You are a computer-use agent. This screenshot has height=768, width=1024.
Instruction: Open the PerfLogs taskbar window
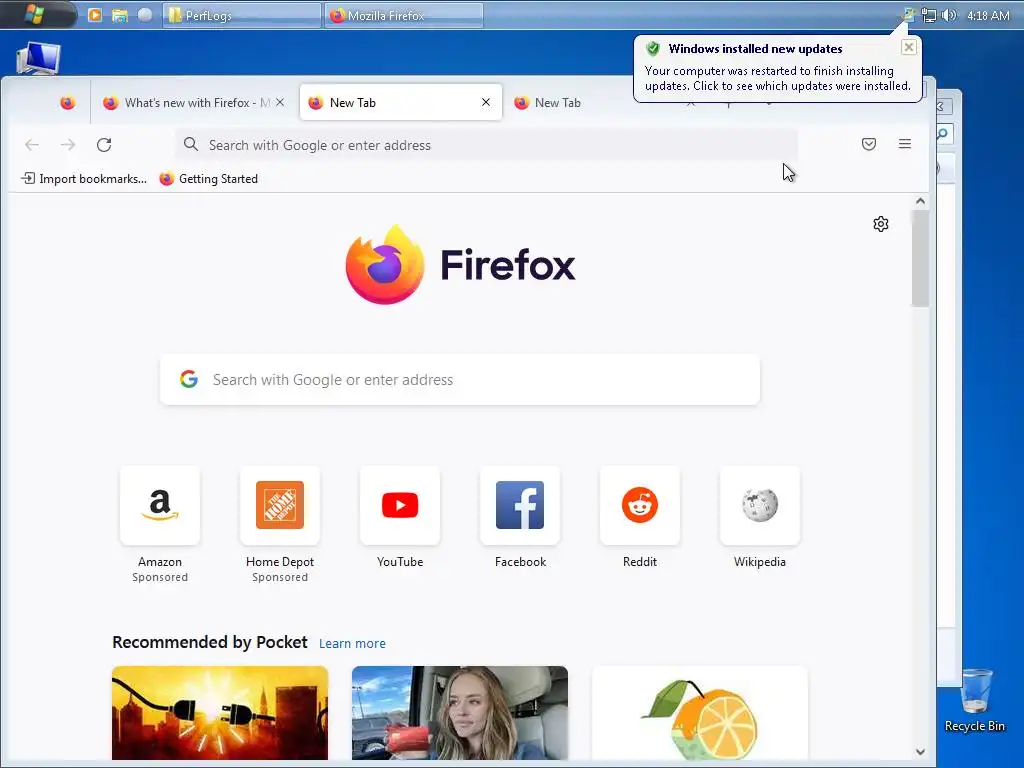tap(242, 15)
